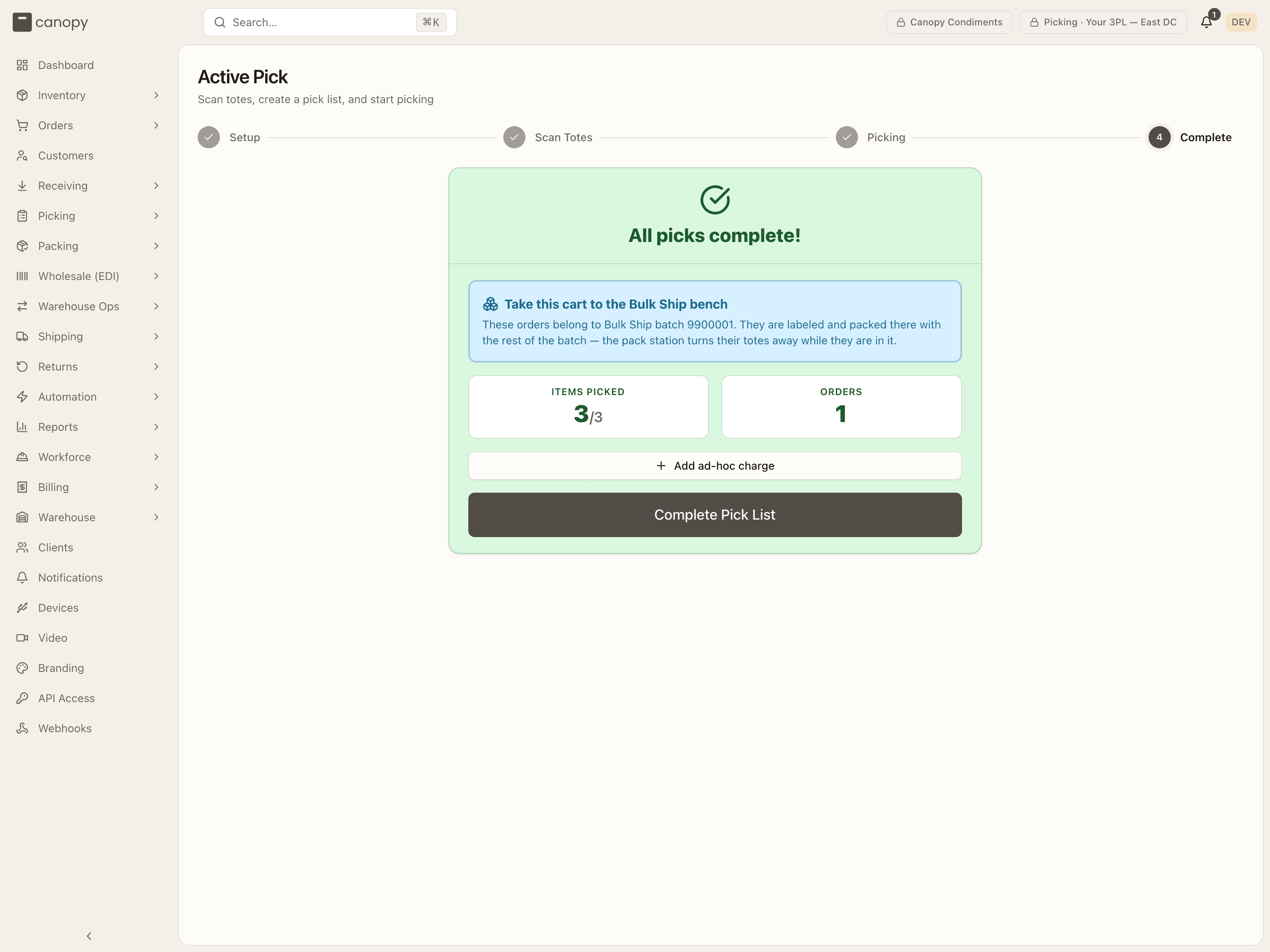Go to the Setup step
Viewport: 1270px width, 952px height.
pyautogui.click(x=229, y=137)
